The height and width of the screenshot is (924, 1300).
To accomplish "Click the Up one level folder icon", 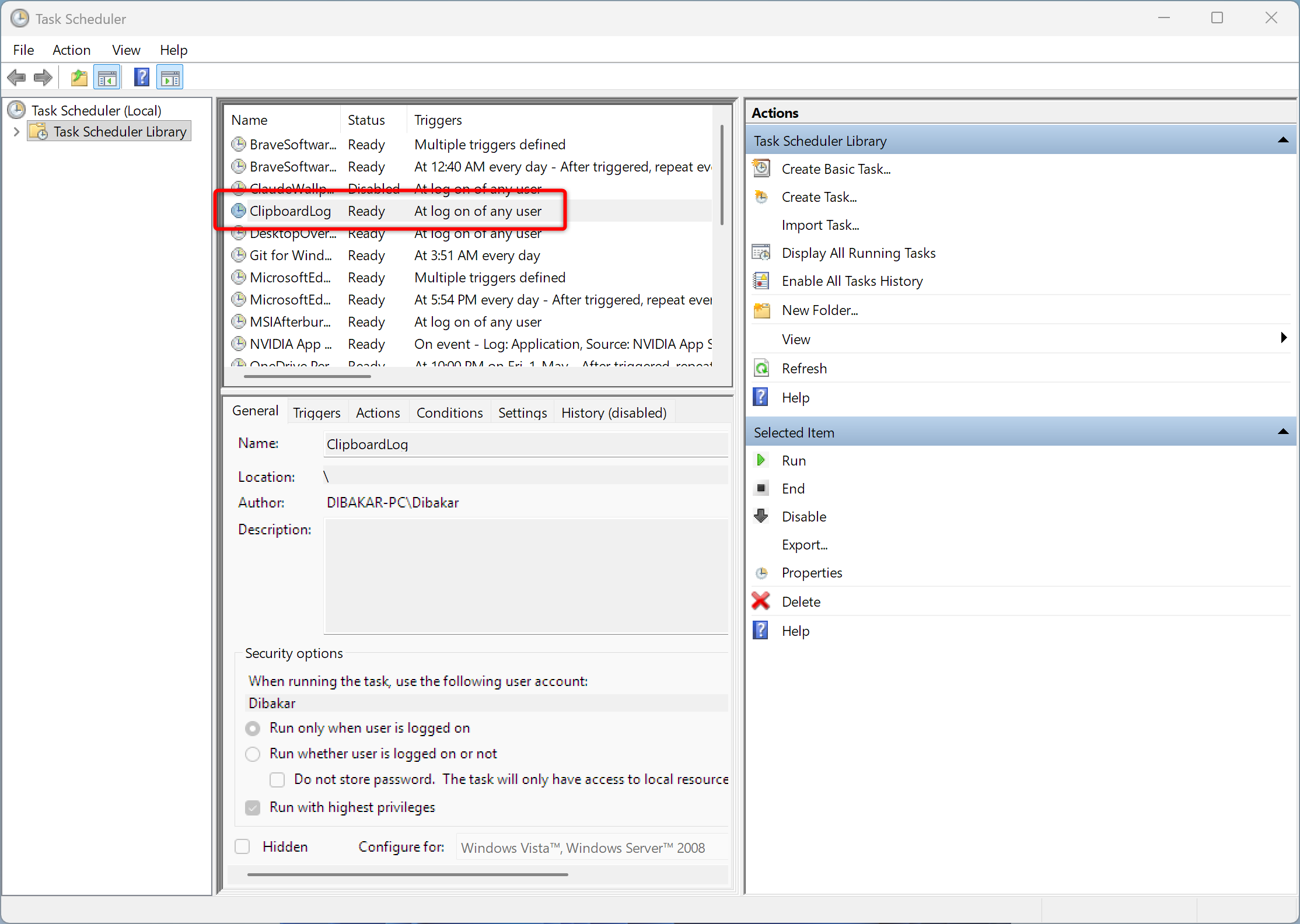I will 79,78.
